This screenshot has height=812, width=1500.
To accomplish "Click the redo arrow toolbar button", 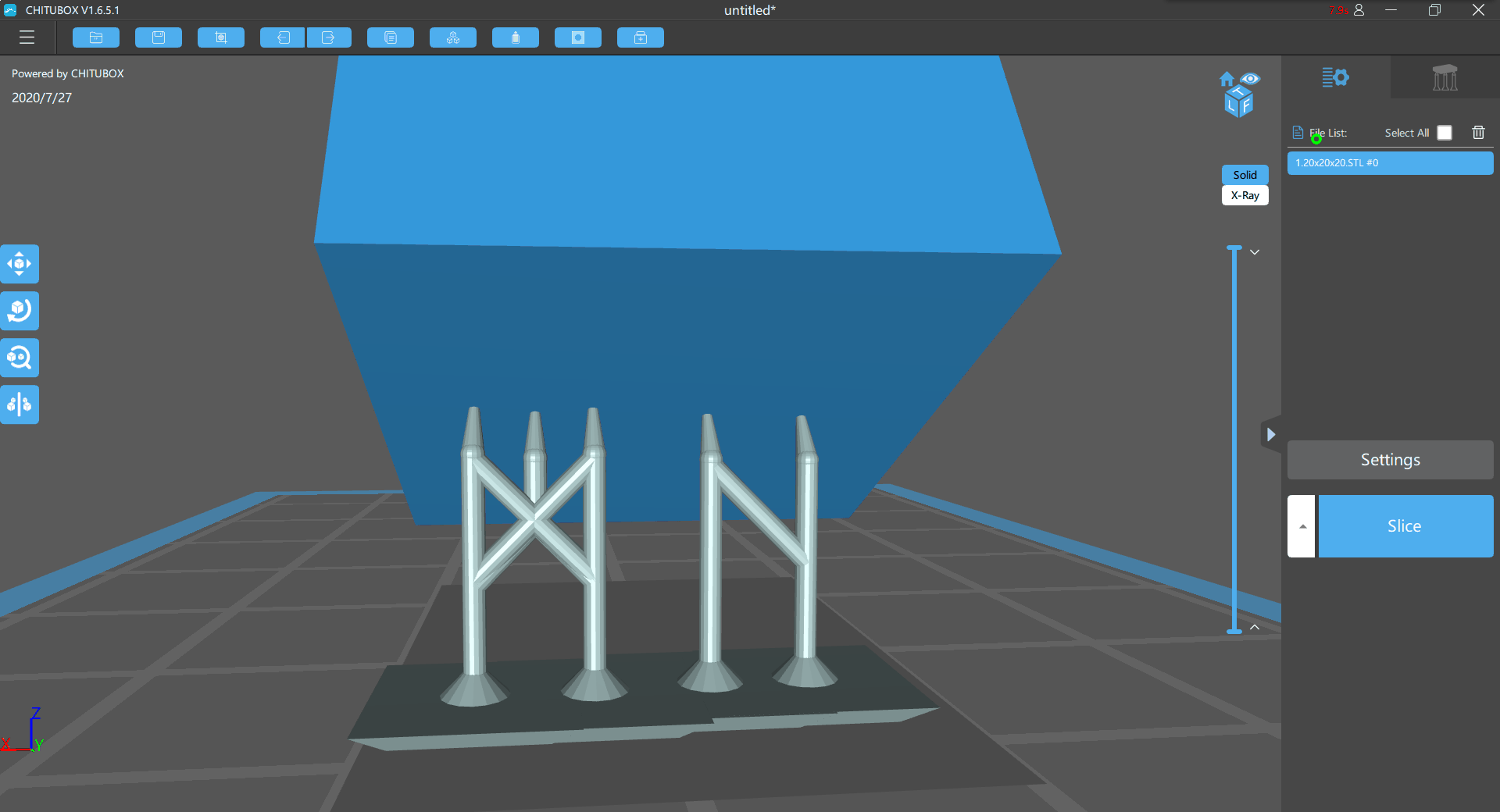I will pos(329,37).
